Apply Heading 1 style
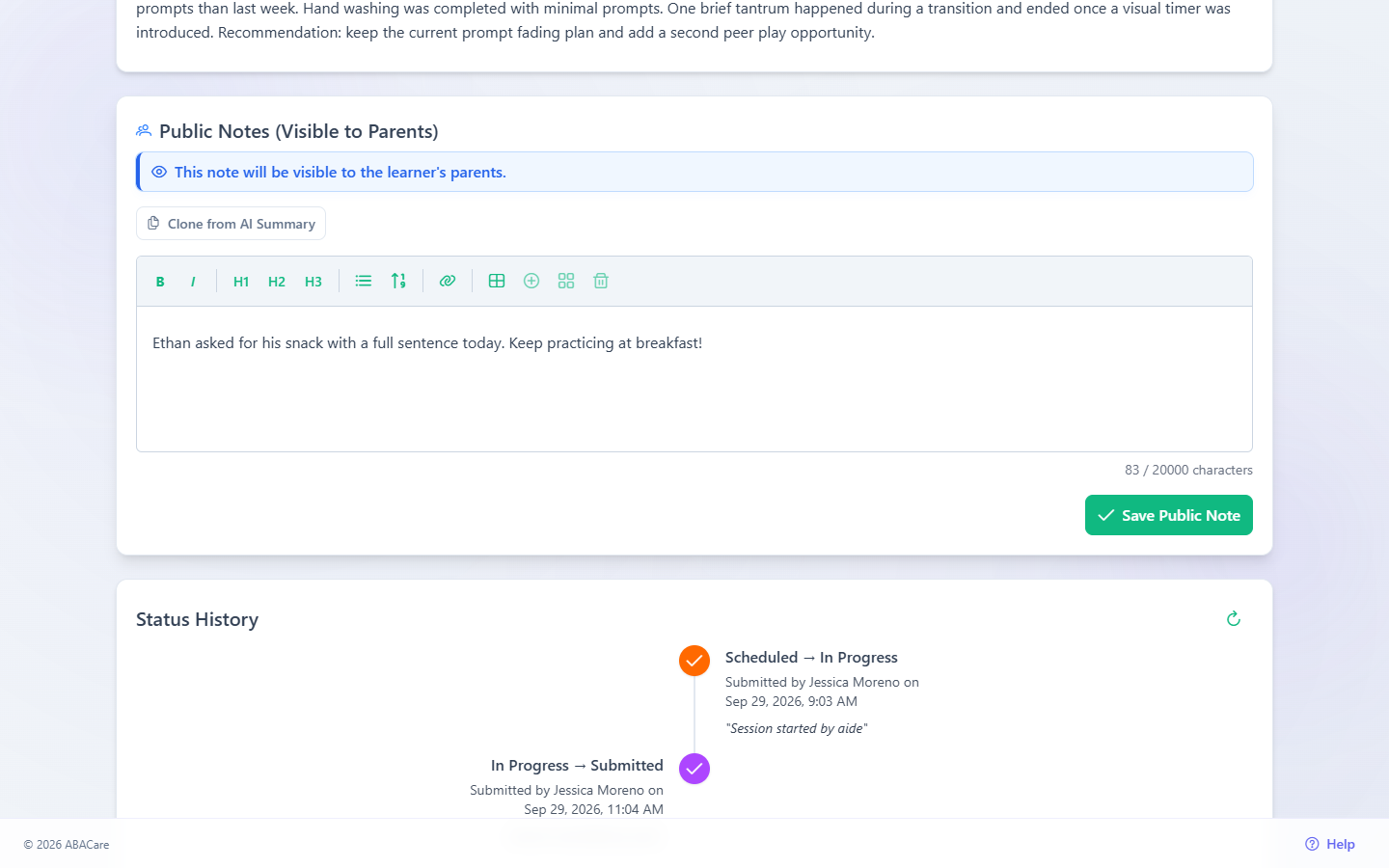1389x868 pixels. [x=241, y=282]
